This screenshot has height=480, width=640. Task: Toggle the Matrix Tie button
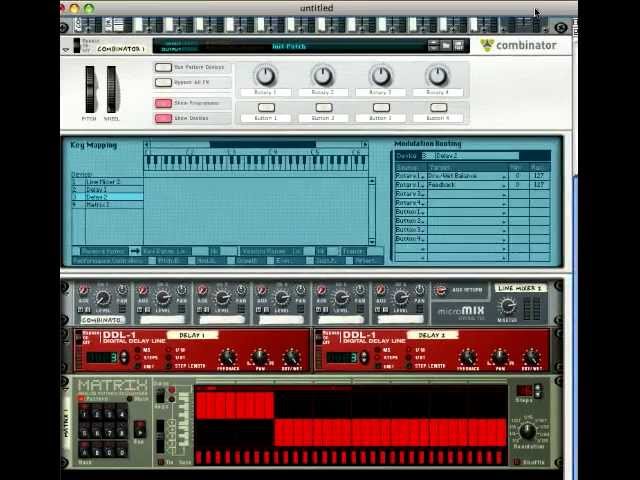[161, 462]
